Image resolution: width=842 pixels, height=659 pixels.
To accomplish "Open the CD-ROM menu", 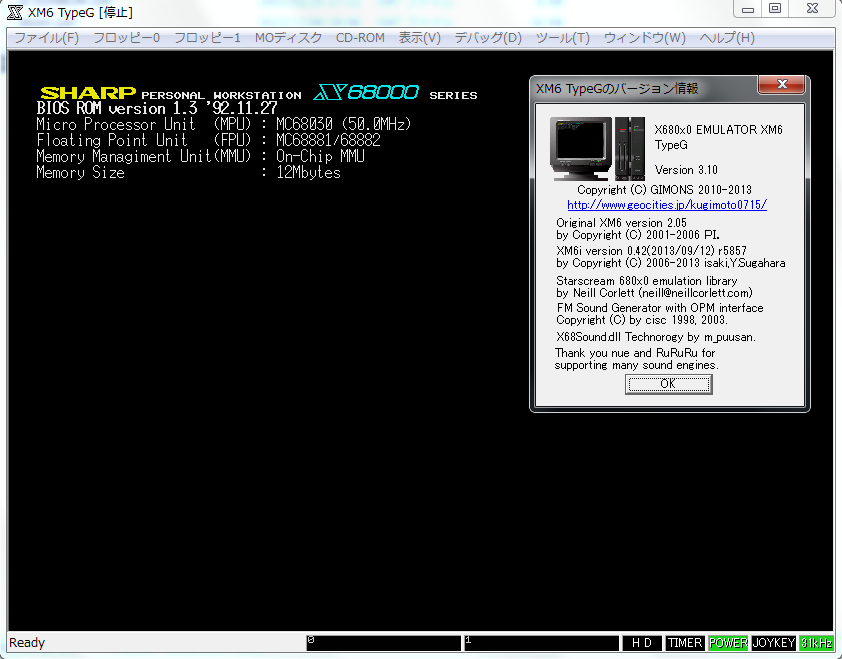I will (360, 38).
